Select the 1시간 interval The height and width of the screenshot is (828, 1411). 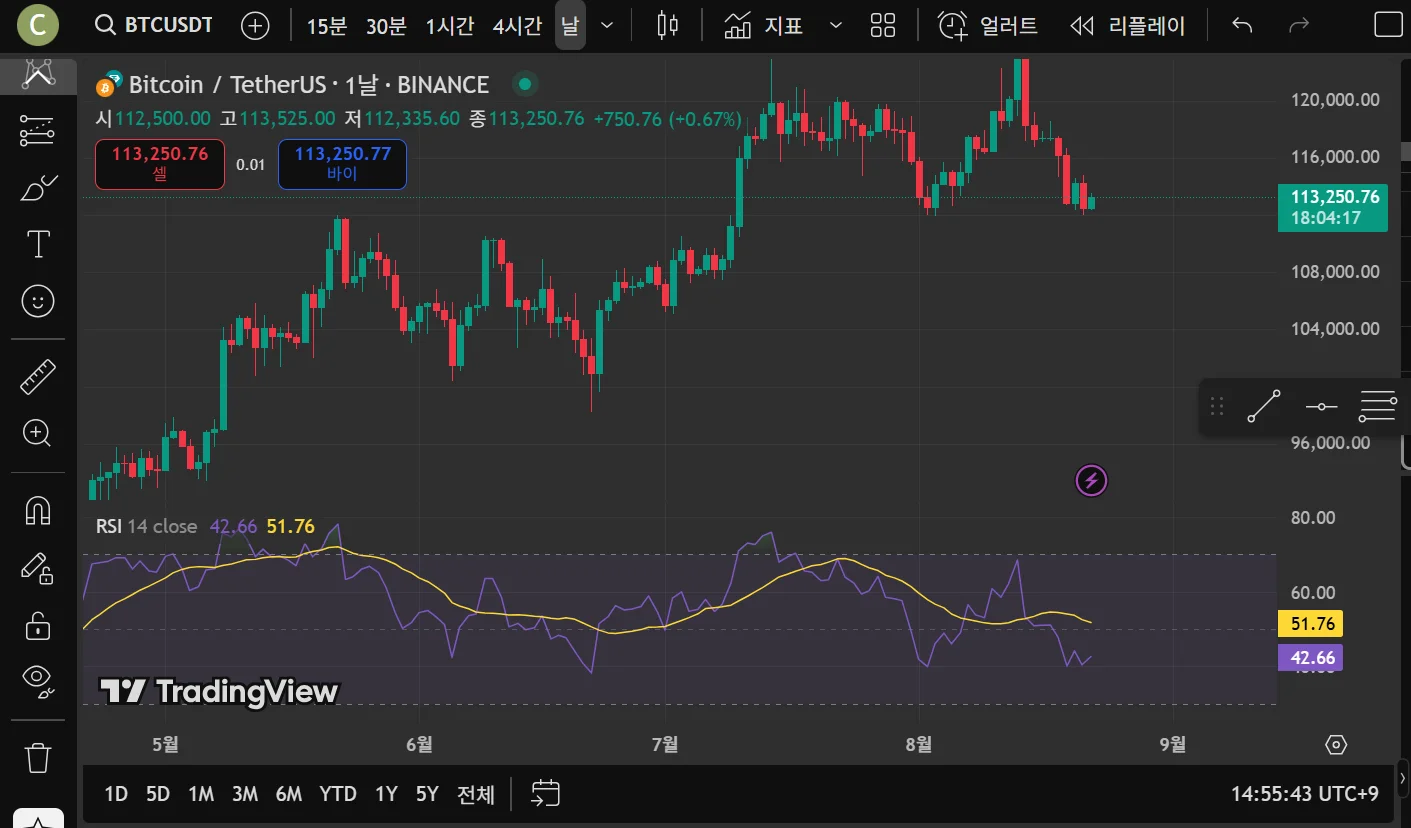pyautogui.click(x=449, y=26)
